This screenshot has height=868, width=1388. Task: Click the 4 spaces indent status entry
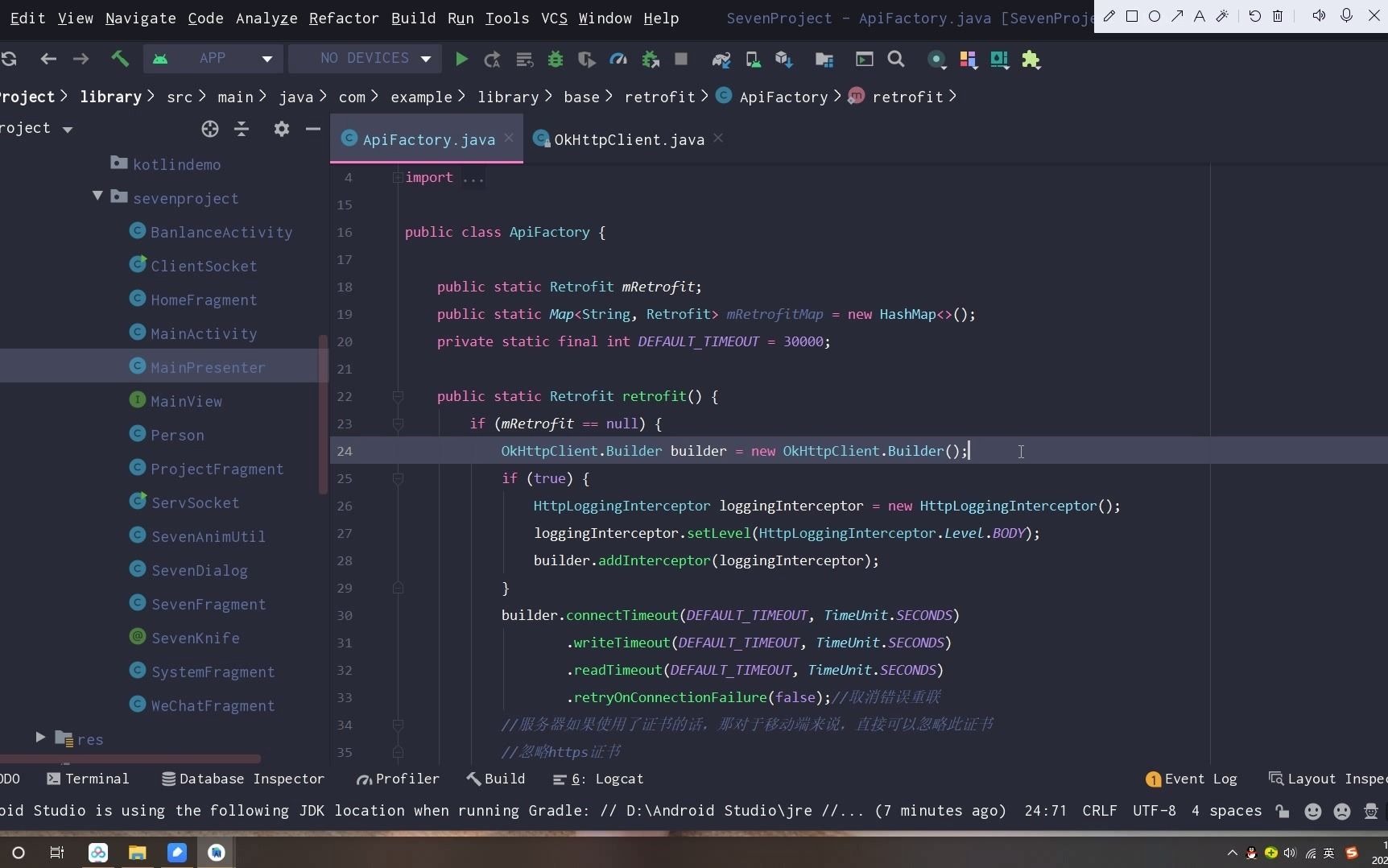1226,811
